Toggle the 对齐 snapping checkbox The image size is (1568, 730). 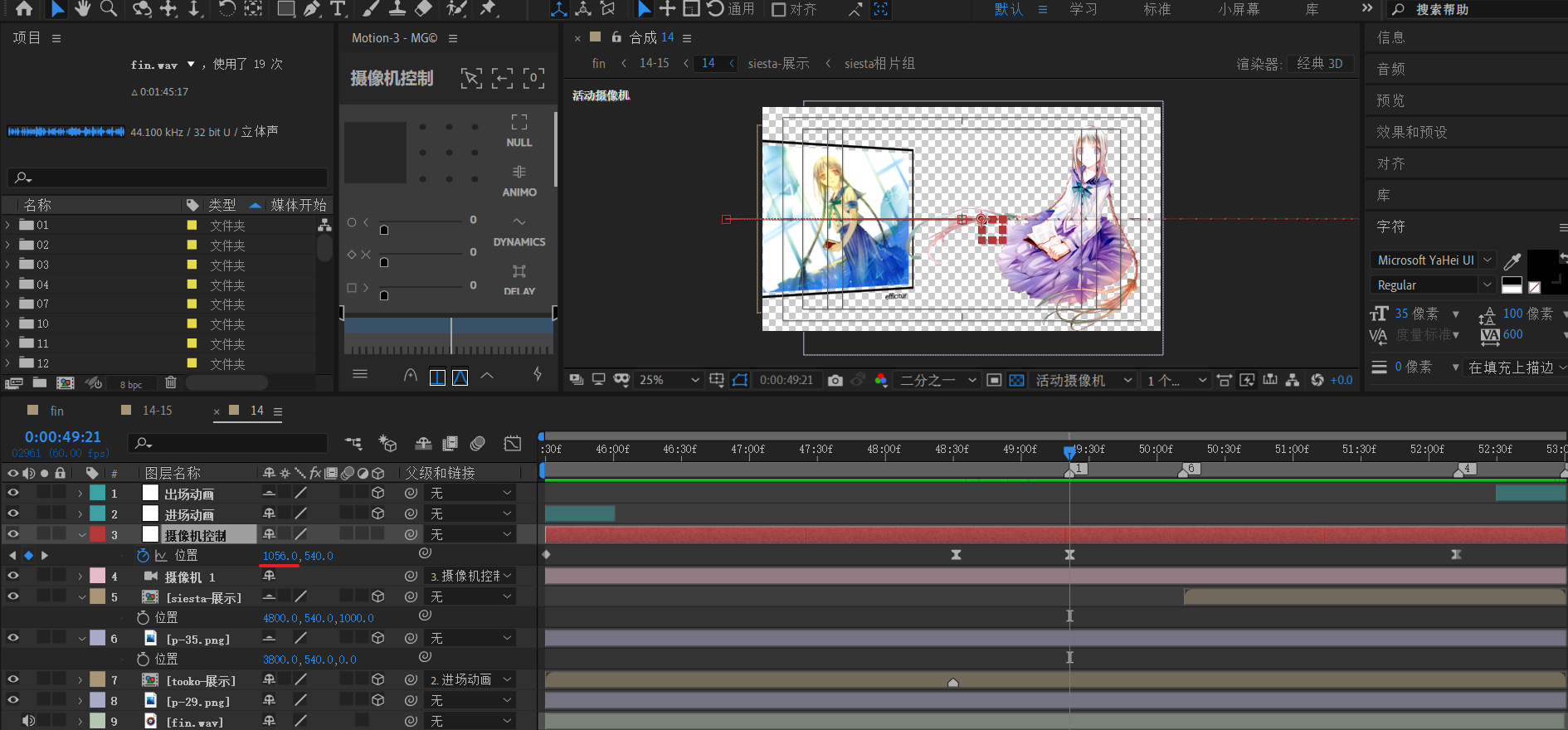click(x=779, y=9)
